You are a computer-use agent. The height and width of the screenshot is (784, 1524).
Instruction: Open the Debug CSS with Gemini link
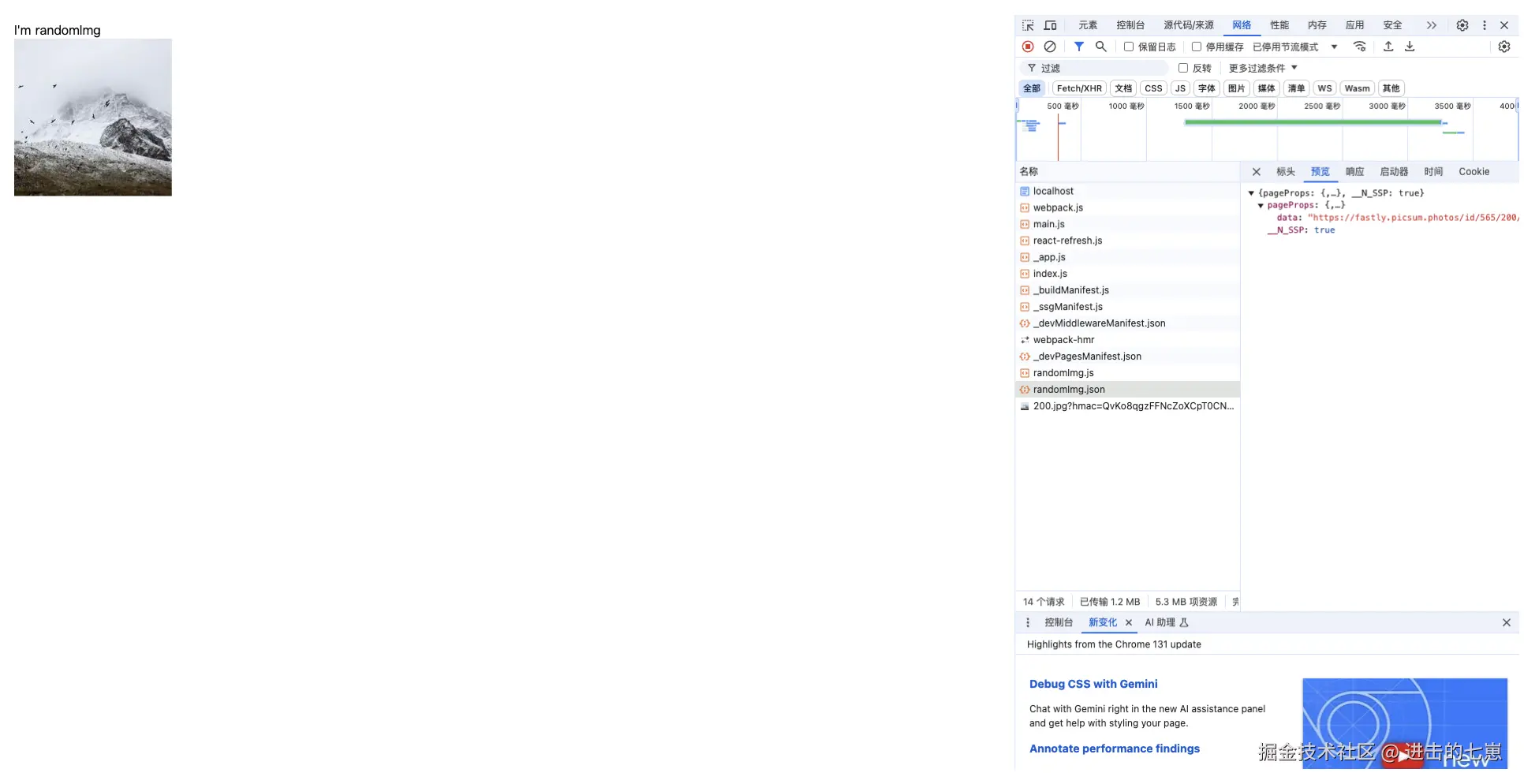pyautogui.click(x=1093, y=684)
